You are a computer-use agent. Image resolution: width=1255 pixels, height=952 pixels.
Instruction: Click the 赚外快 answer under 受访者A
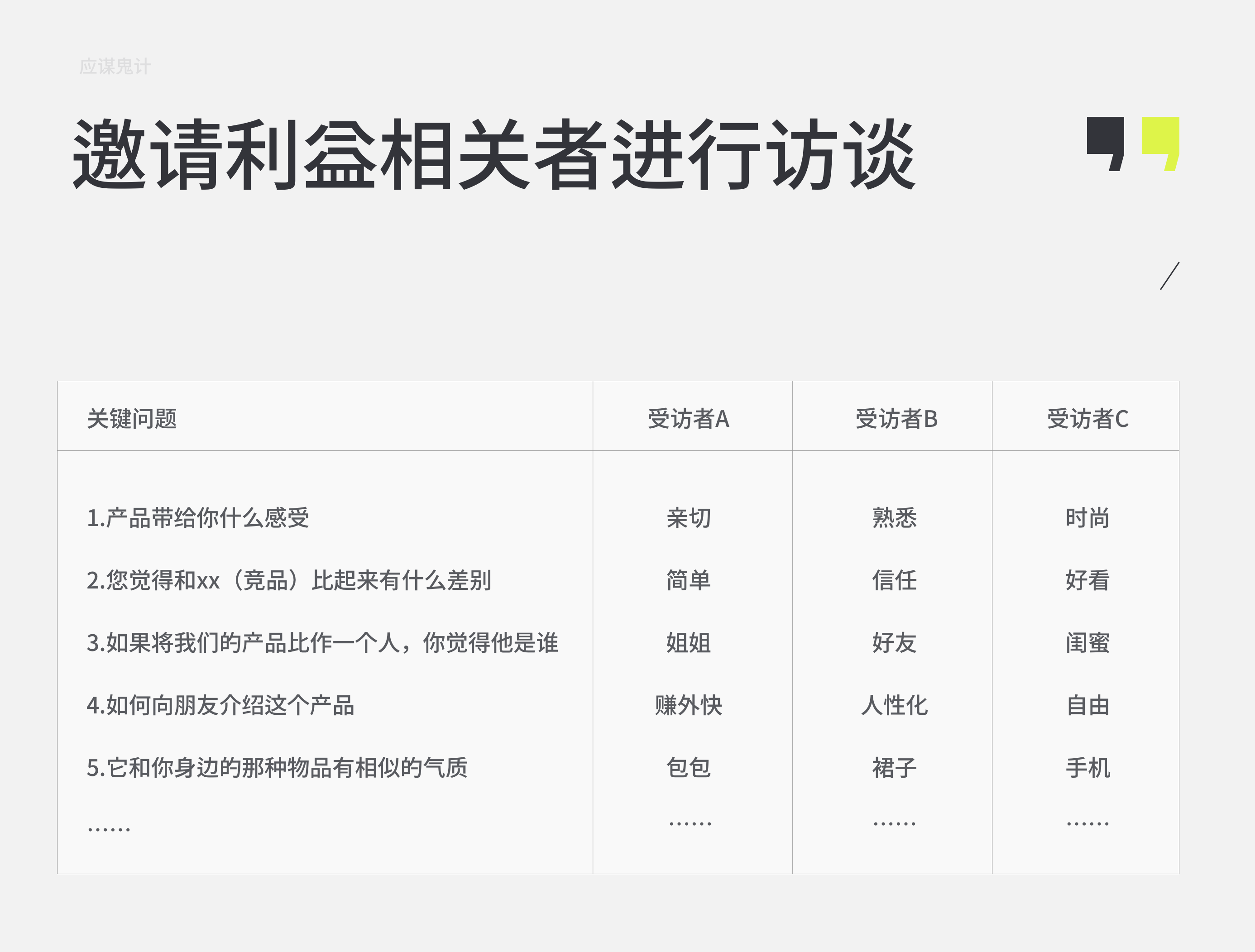688,705
